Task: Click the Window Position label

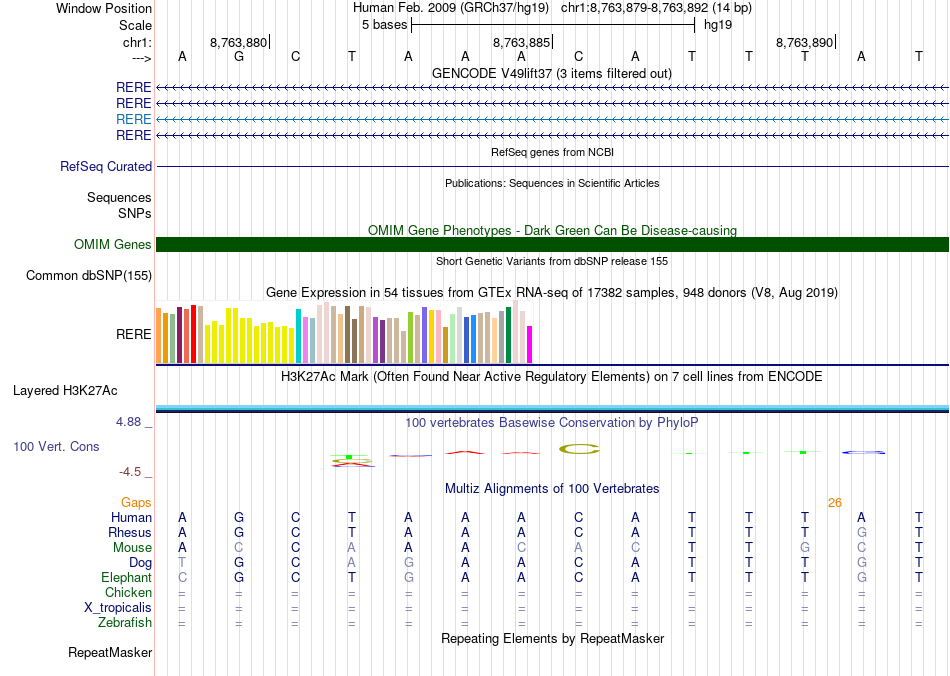Action: [104, 8]
